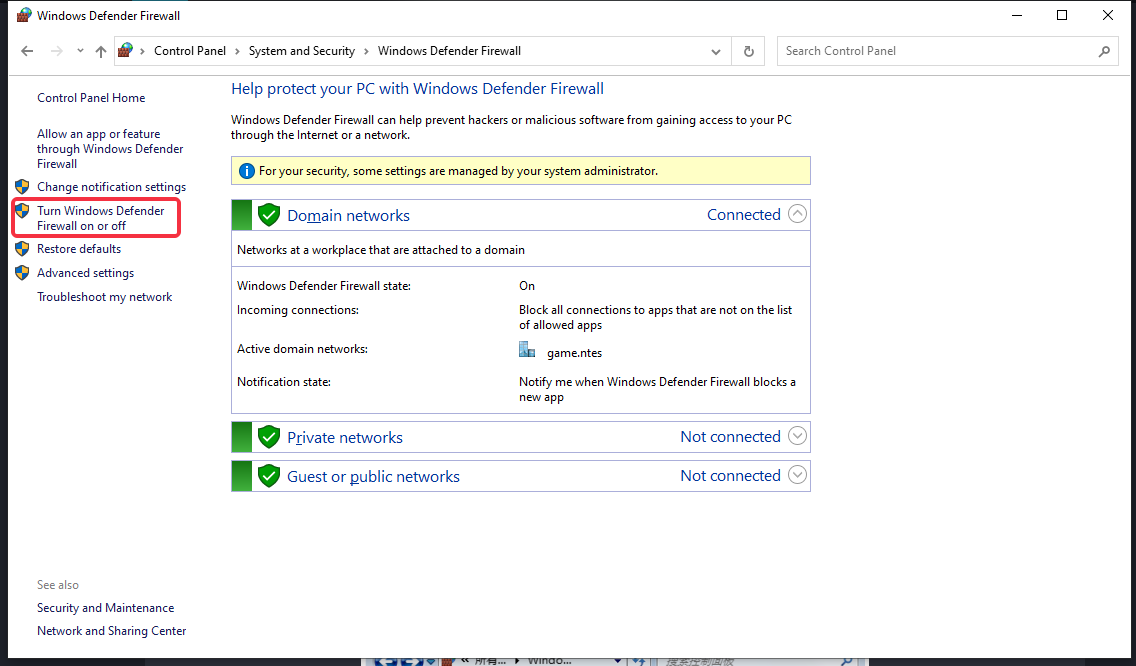Click Not connected status for Private networks

click(x=730, y=436)
